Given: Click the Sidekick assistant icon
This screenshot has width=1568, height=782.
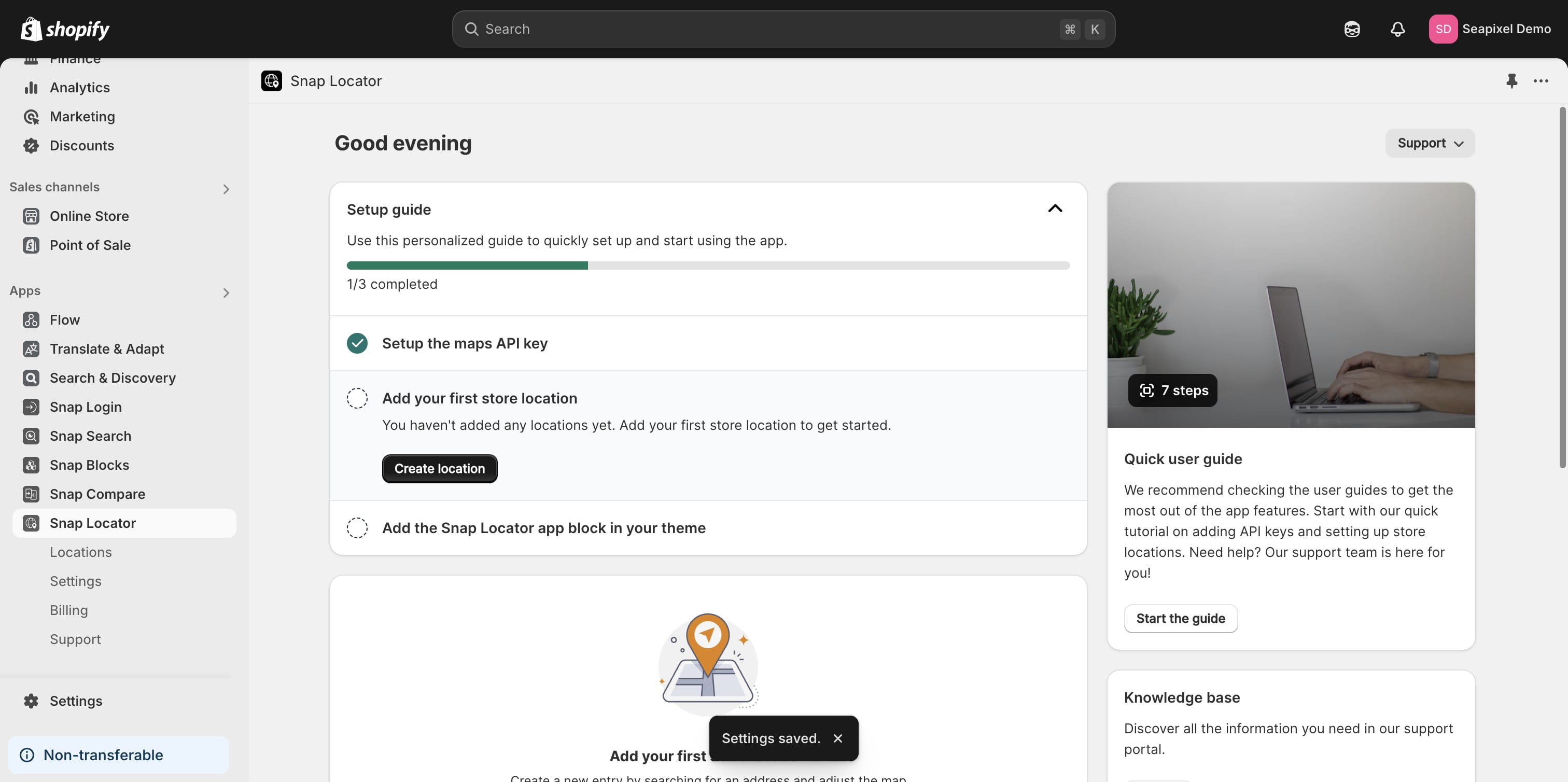Looking at the screenshot, I should pos(1352,29).
